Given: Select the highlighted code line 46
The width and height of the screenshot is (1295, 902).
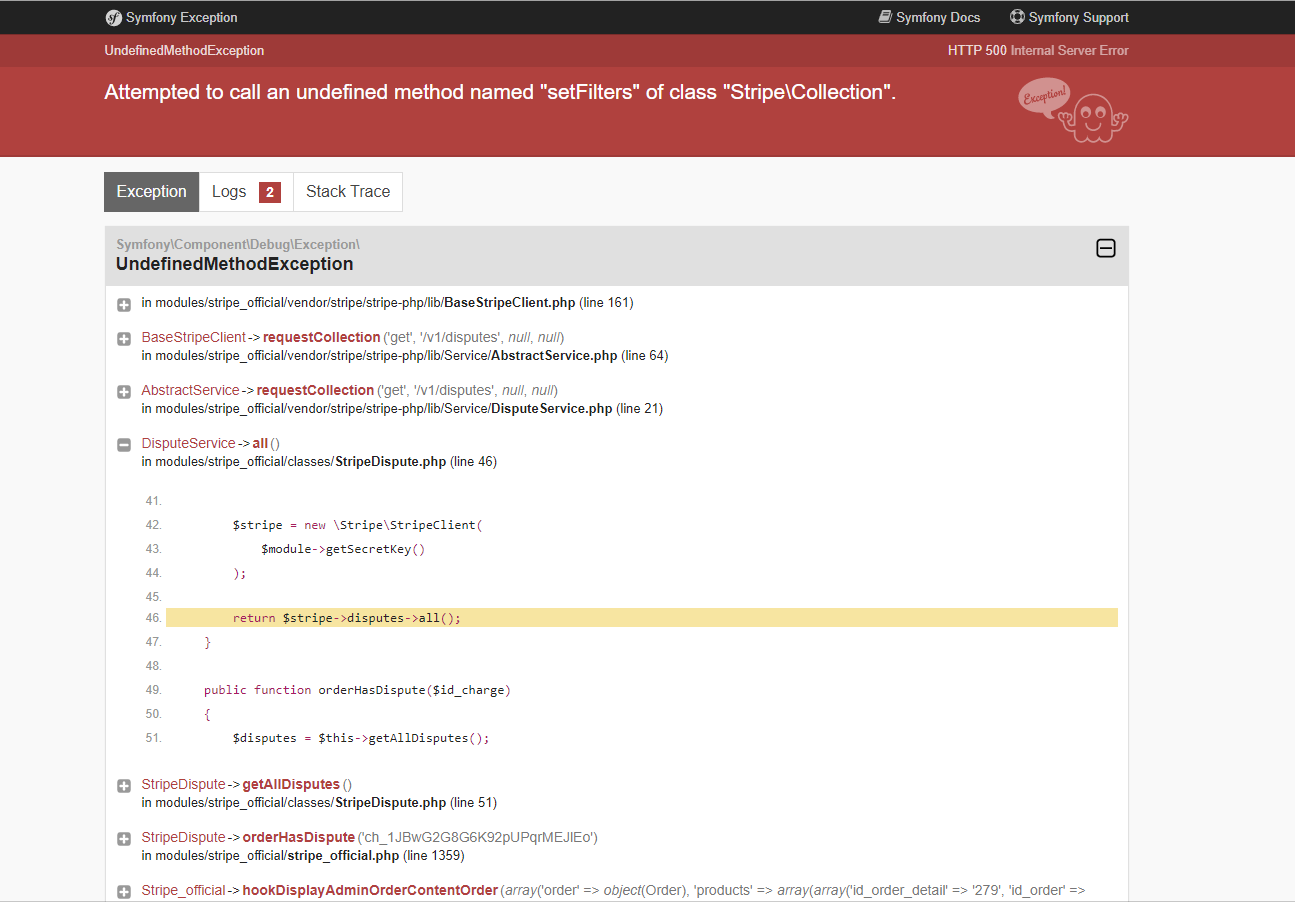Looking at the screenshot, I should (642, 618).
